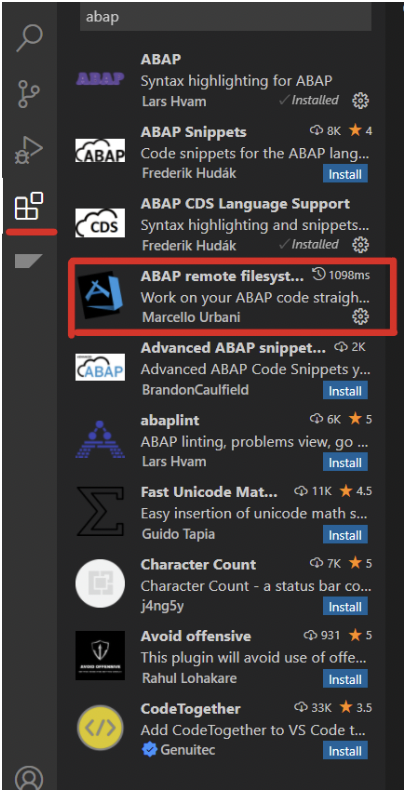Click the abap extensions search field

click(226, 17)
